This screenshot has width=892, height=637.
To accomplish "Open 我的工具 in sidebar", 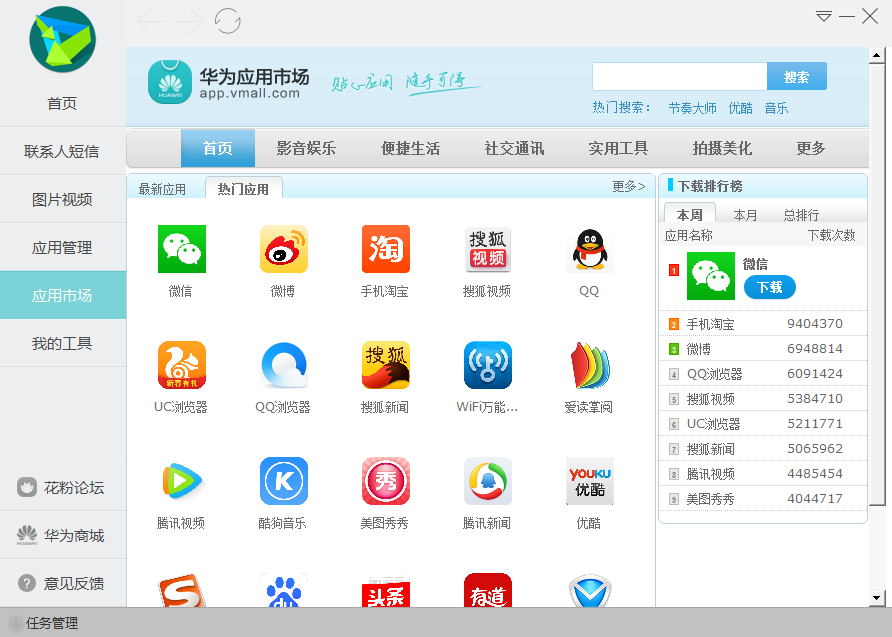I will click(63, 344).
